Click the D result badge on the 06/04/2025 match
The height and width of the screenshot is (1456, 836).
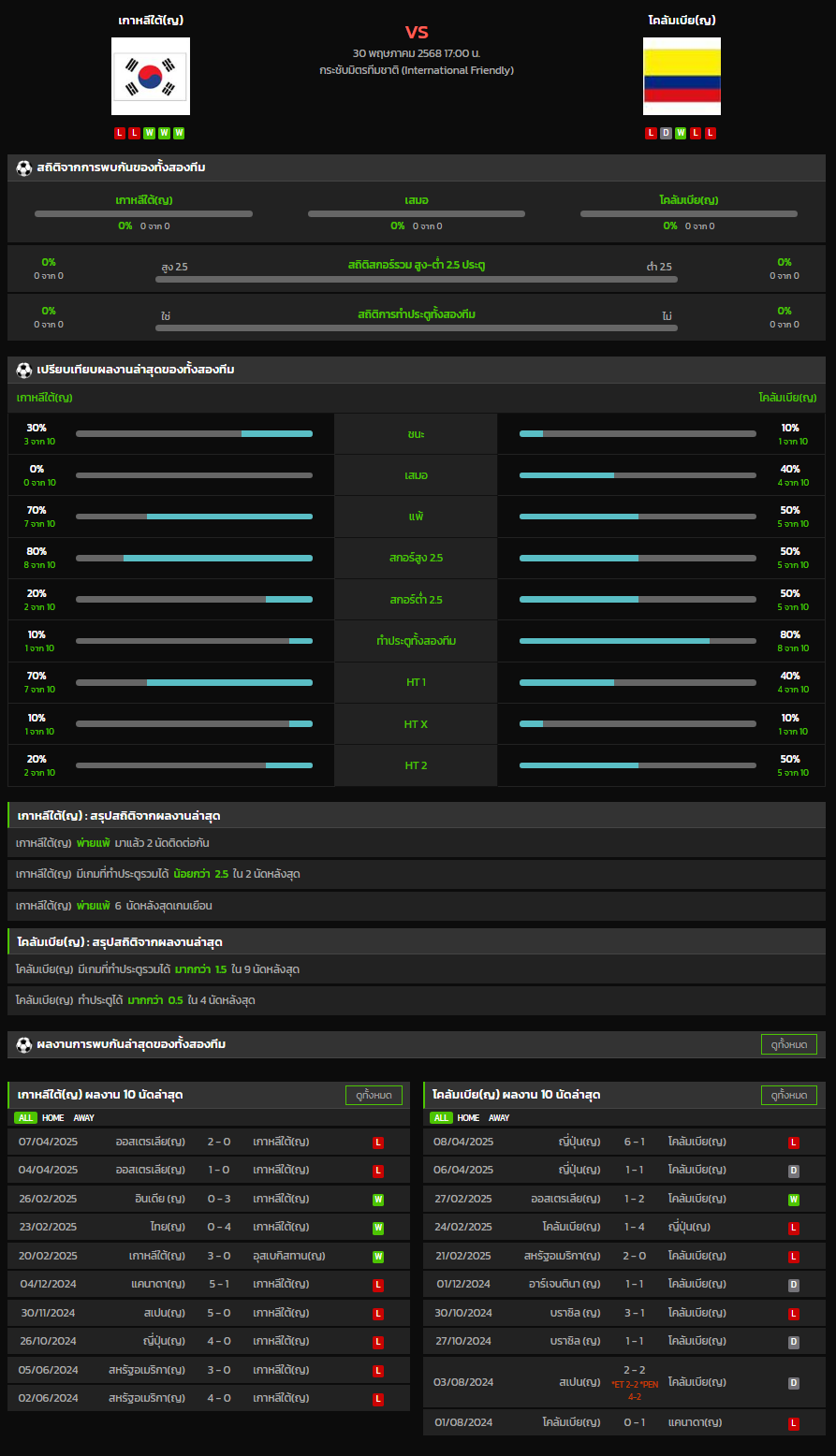coord(794,1171)
